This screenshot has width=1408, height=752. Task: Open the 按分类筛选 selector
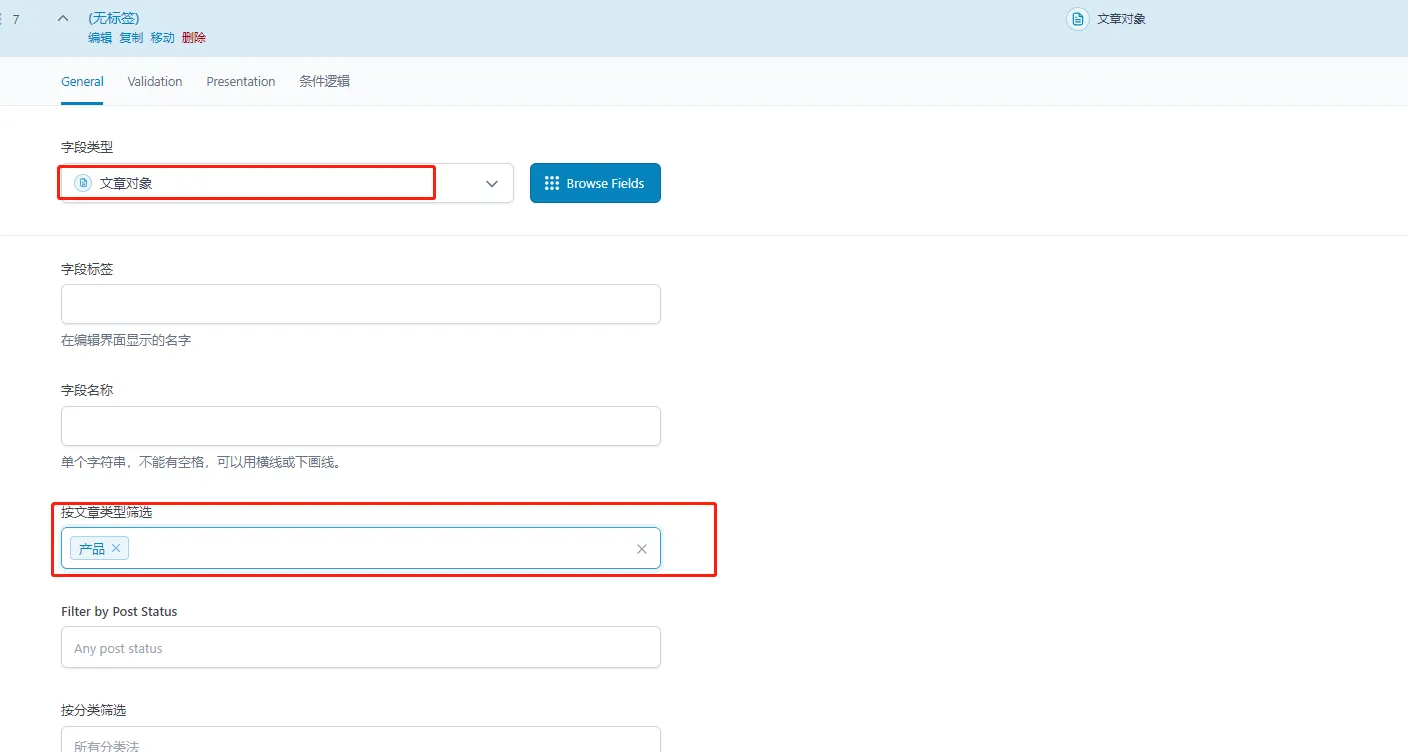(x=360, y=740)
